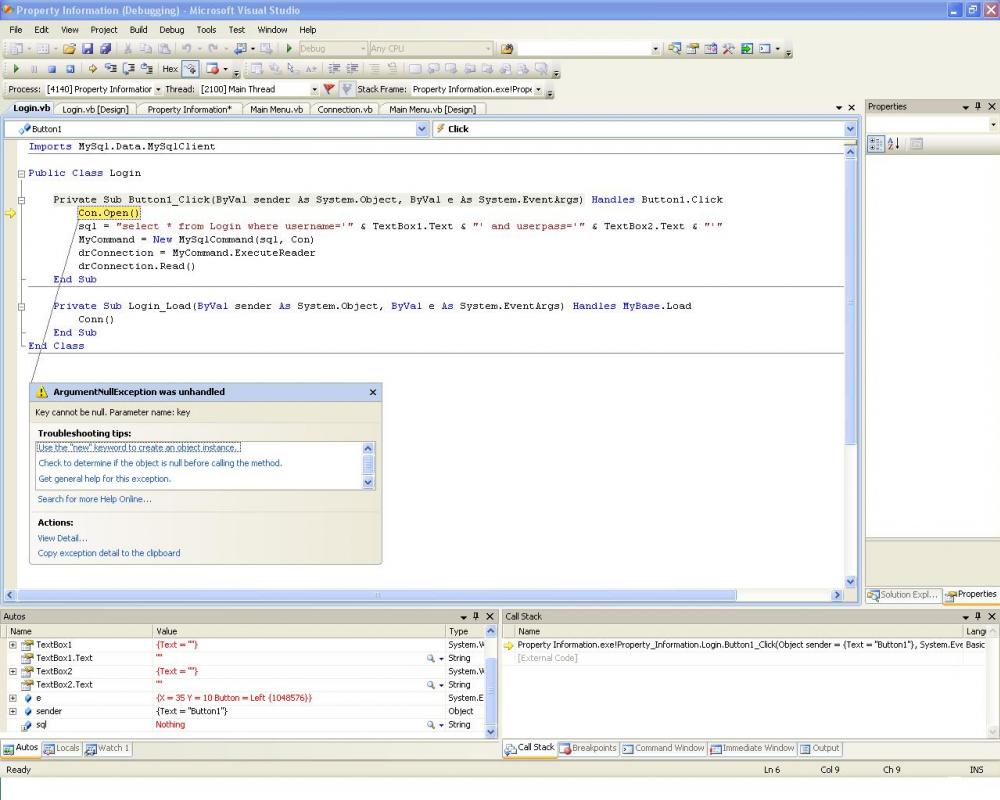This screenshot has height=800, width=1000.
Task: Switch to Solution Explorer tab on the right
Action: (903, 595)
